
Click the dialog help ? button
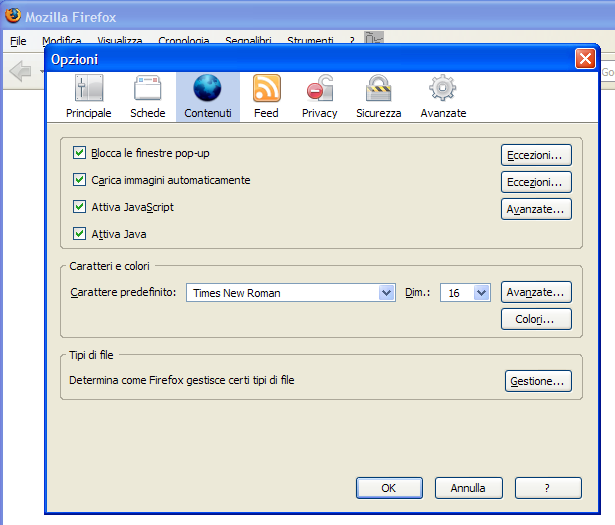coord(548,488)
